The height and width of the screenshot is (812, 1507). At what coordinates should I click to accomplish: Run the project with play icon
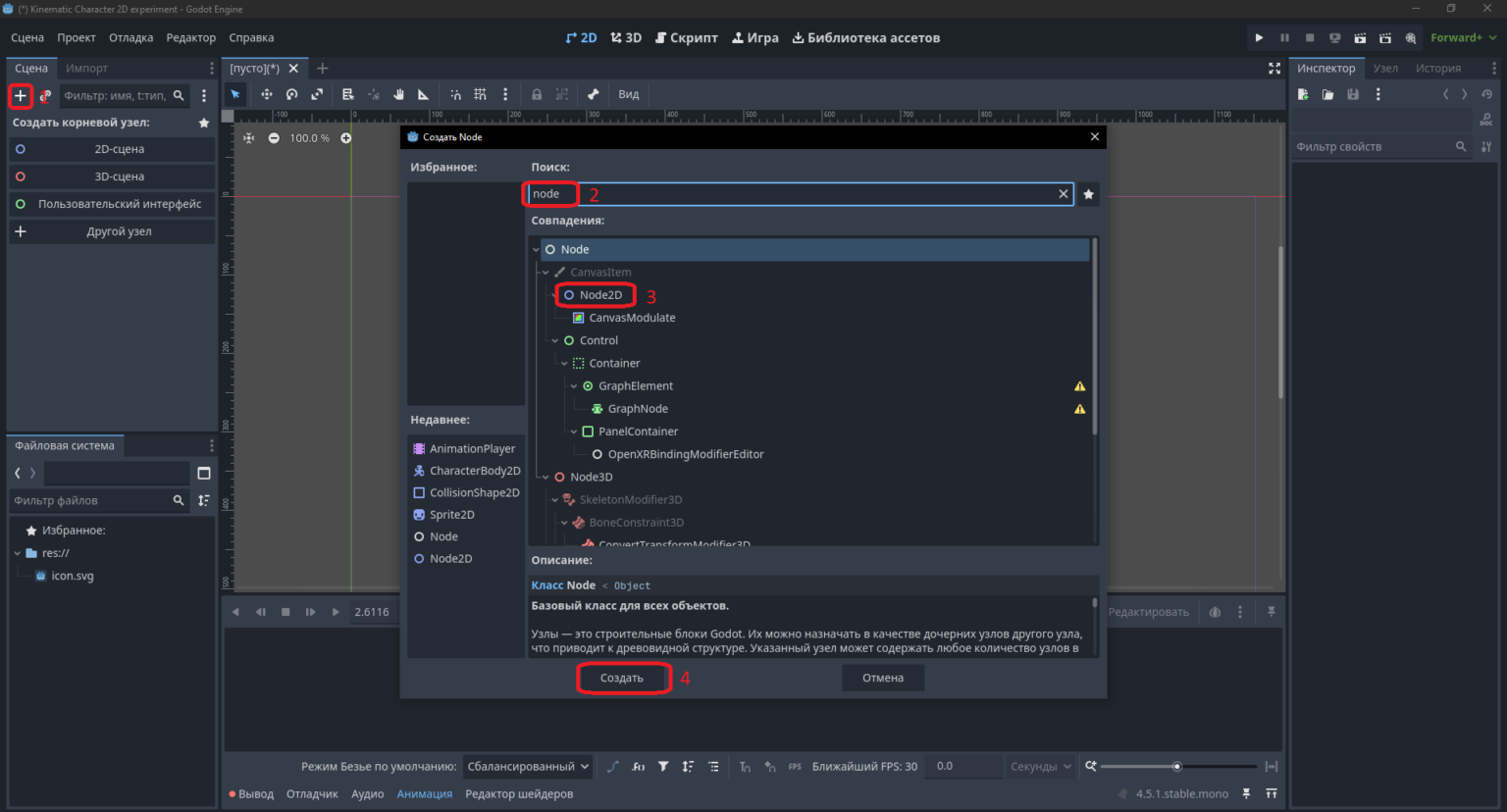[1259, 37]
